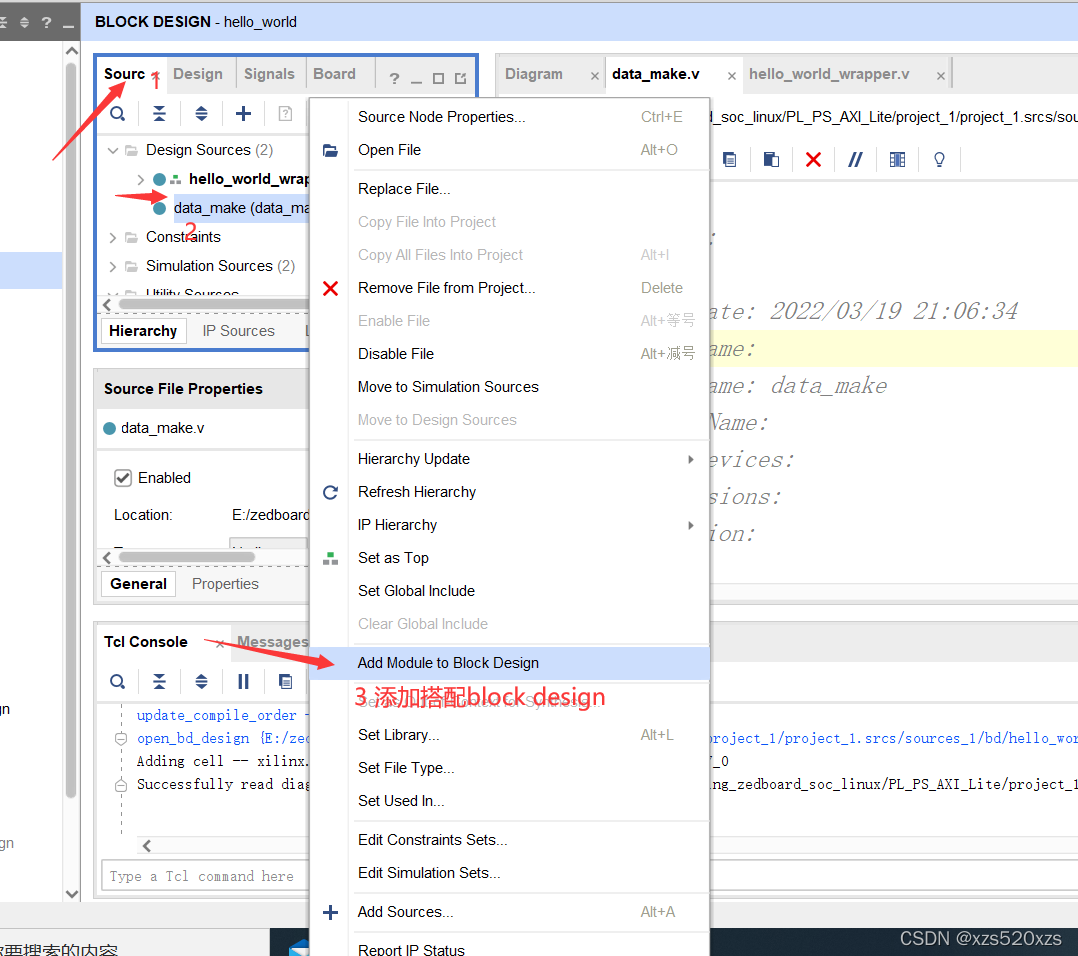Click search icon in Sources panel toolbar
The image size is (1078, 956).
[x=118, y=113]
